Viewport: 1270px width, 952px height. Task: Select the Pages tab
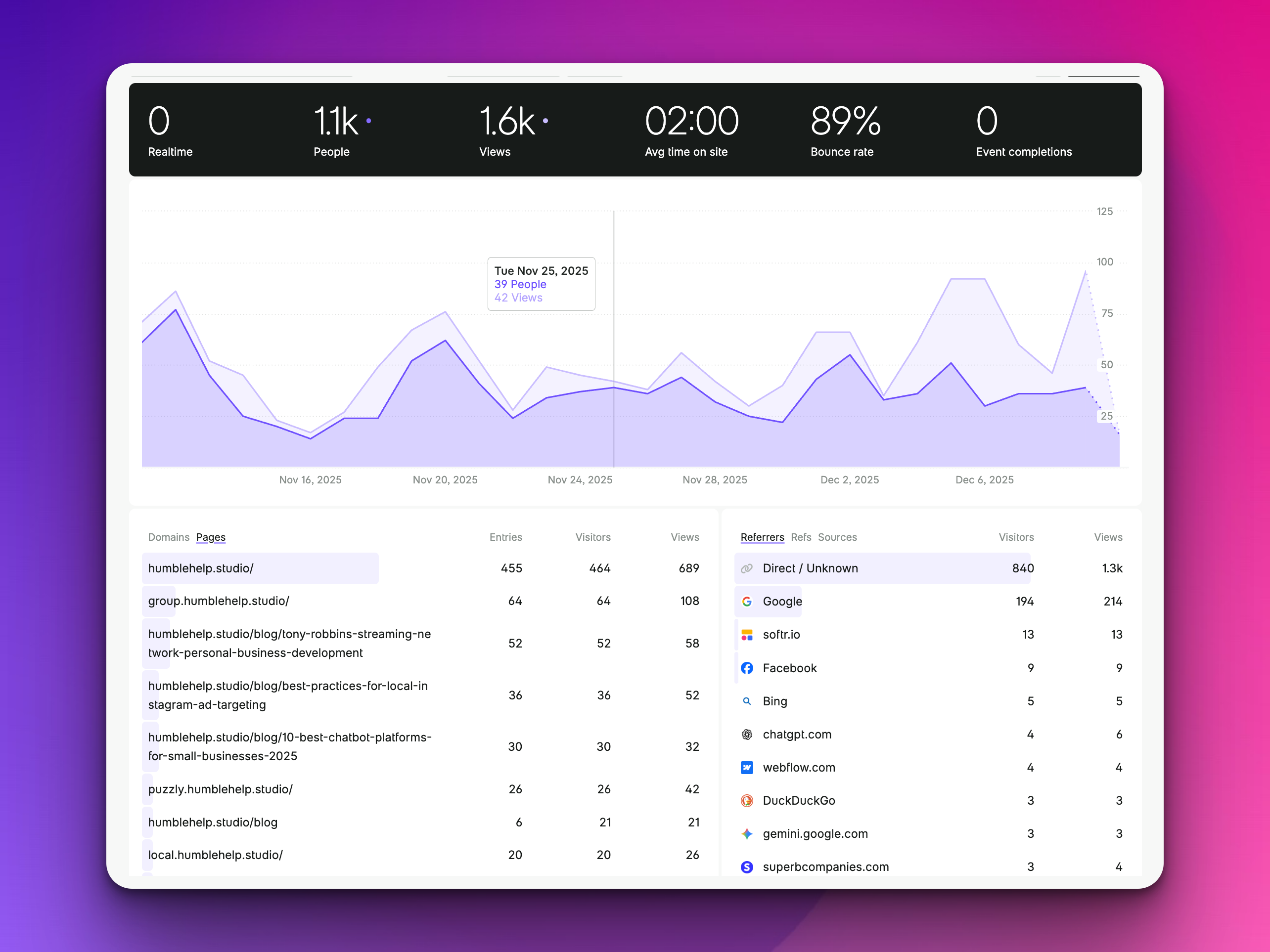[x=211, y=537]
